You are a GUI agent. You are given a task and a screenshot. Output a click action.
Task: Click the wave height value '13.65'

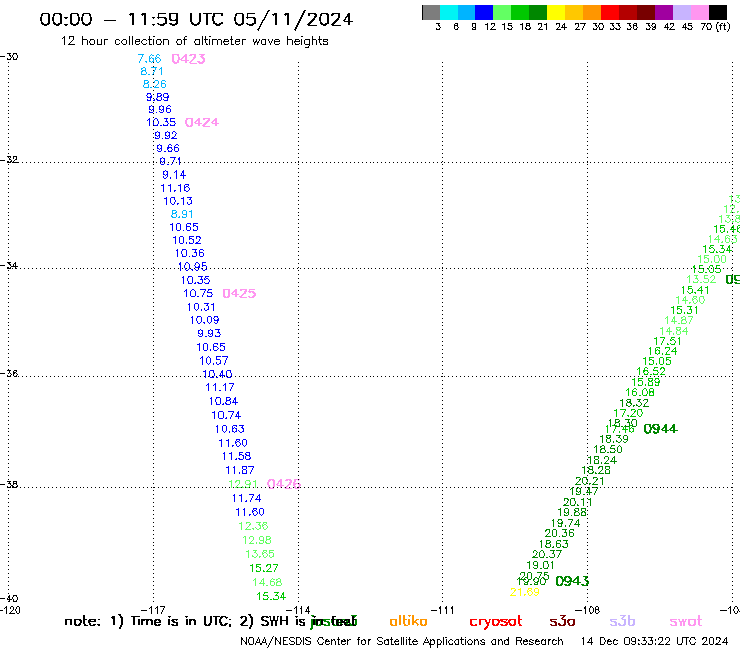coord(260,554)
